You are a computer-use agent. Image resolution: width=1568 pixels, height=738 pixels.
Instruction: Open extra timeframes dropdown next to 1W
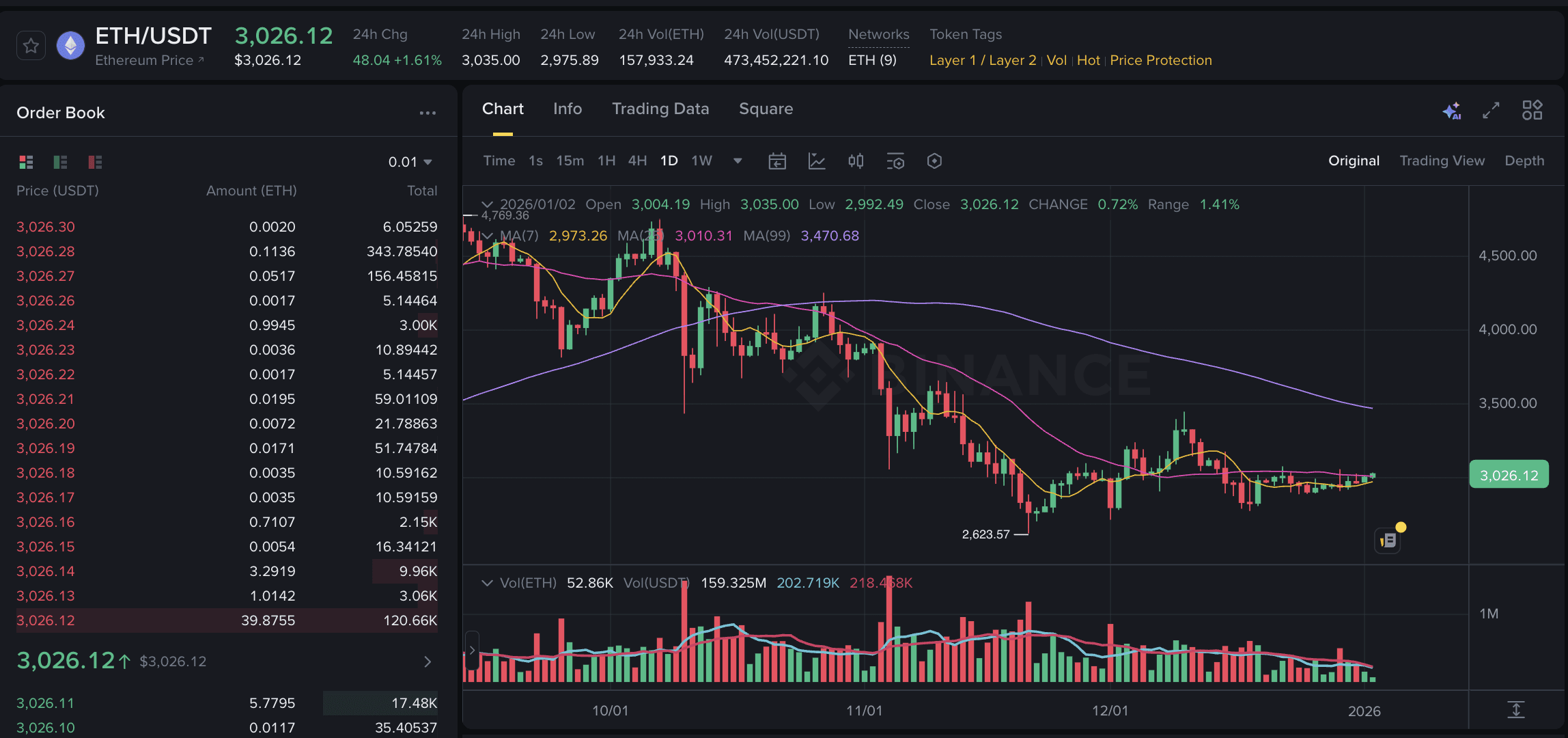738,161
